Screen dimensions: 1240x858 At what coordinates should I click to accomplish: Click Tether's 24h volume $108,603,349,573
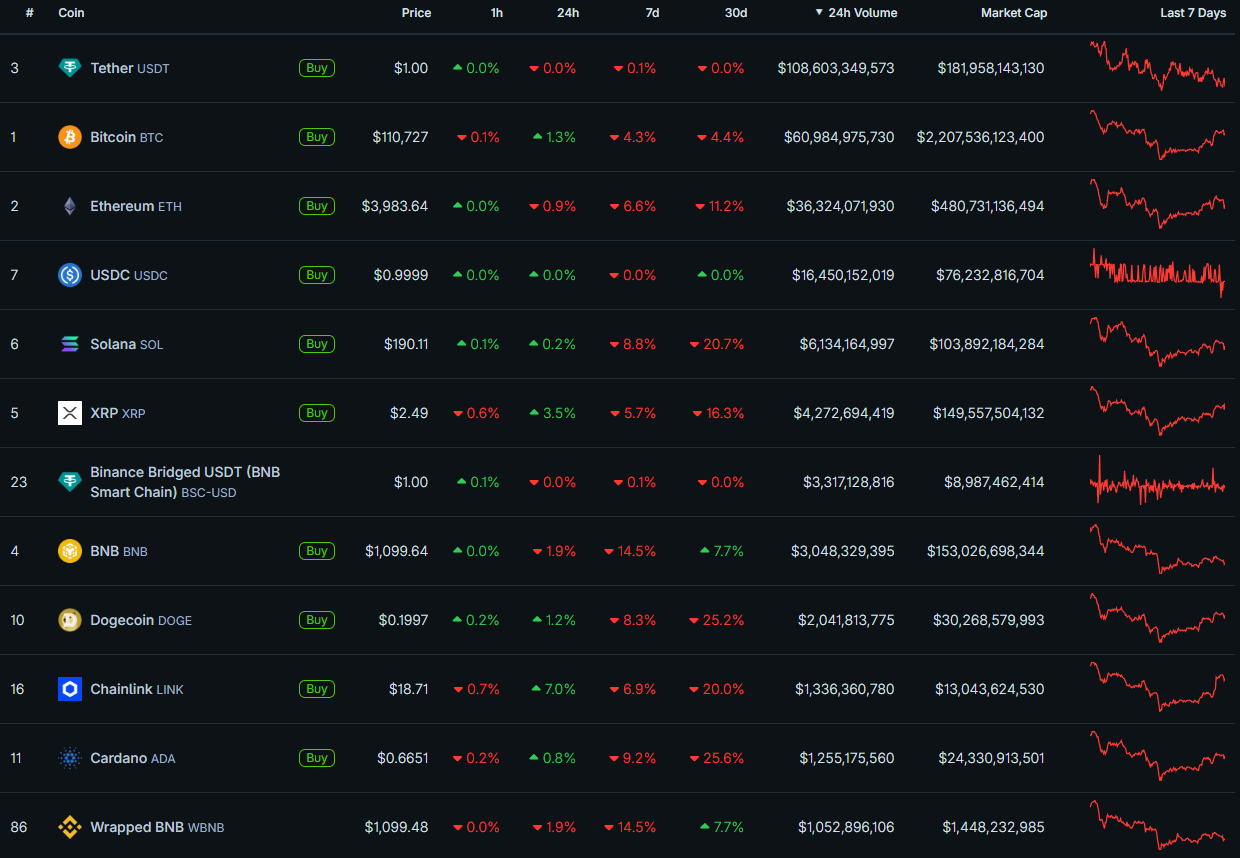836,68
